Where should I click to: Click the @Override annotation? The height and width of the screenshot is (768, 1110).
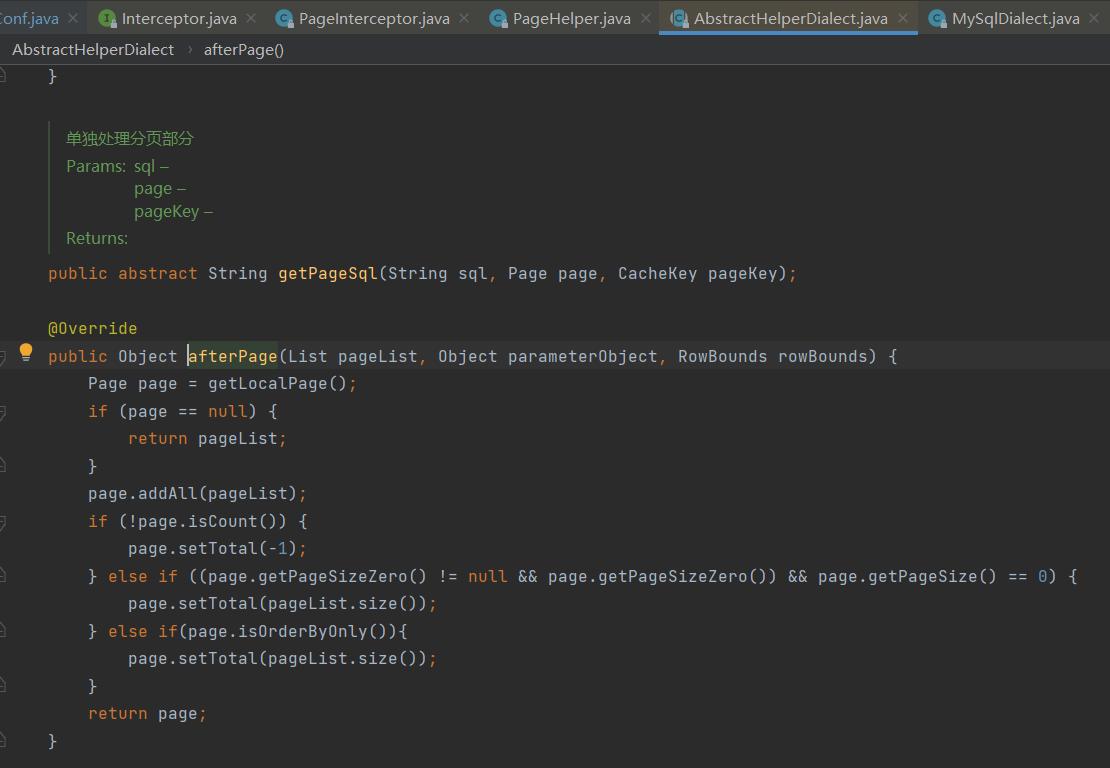click(x=92, y=328)
